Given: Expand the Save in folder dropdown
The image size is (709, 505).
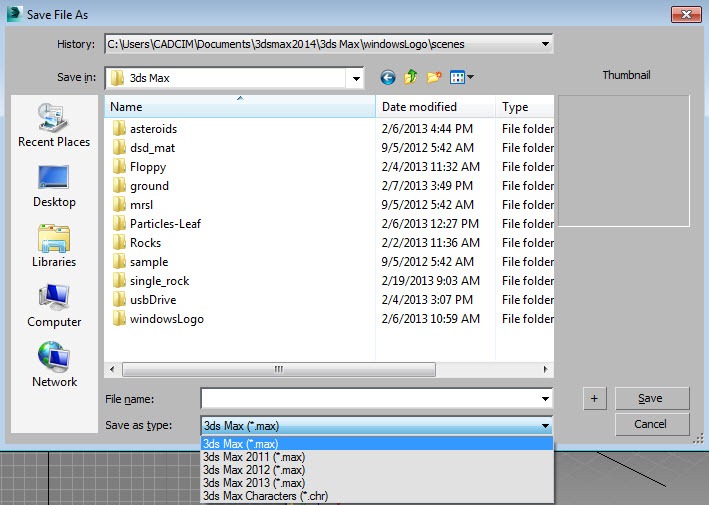Looking at the screenshot, I should [x=356, y=78].
